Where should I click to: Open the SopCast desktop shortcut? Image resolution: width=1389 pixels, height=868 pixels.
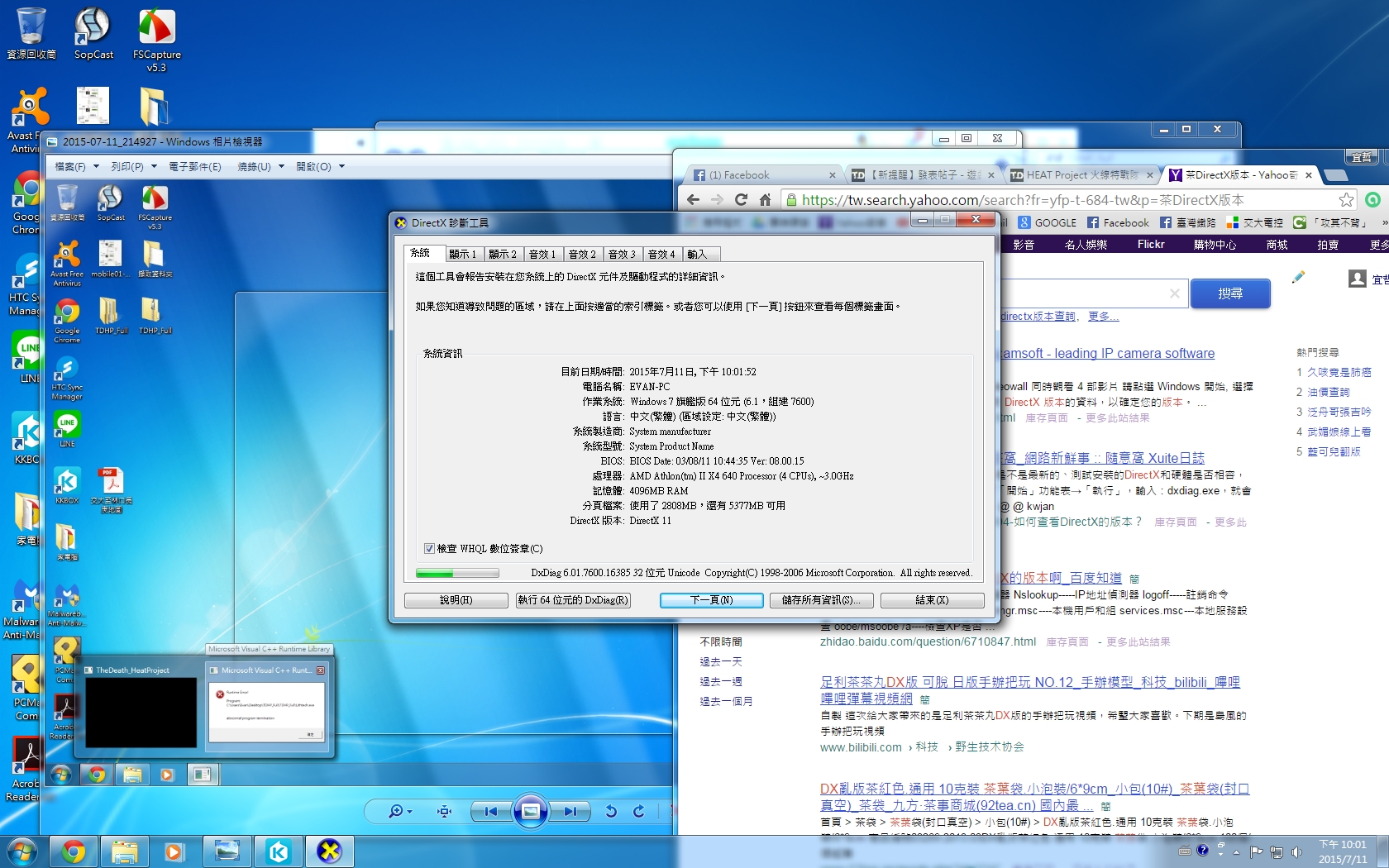[x=93, y=33]
